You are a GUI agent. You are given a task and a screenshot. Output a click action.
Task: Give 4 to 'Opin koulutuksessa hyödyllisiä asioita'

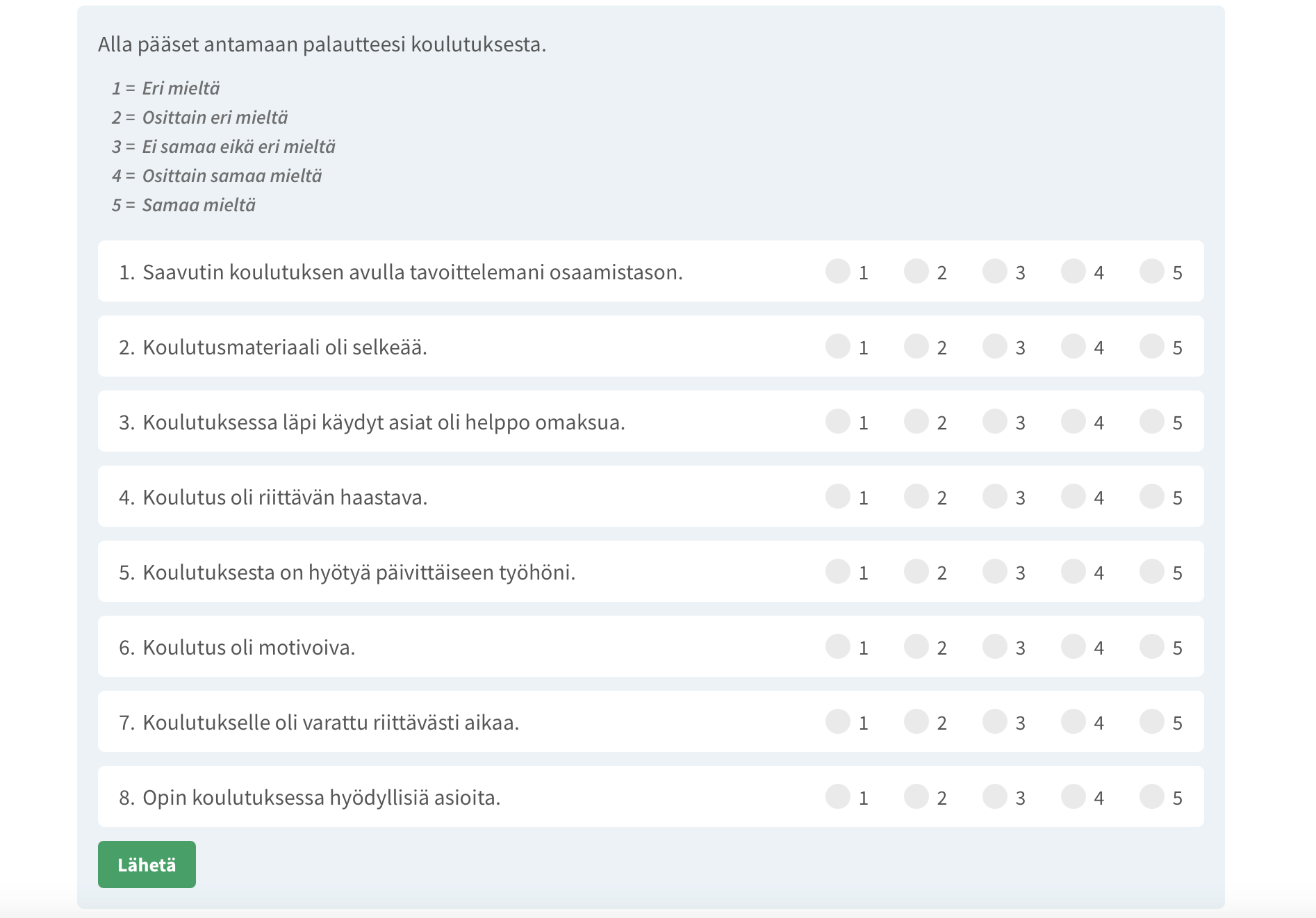click(x=1074, y=796)
